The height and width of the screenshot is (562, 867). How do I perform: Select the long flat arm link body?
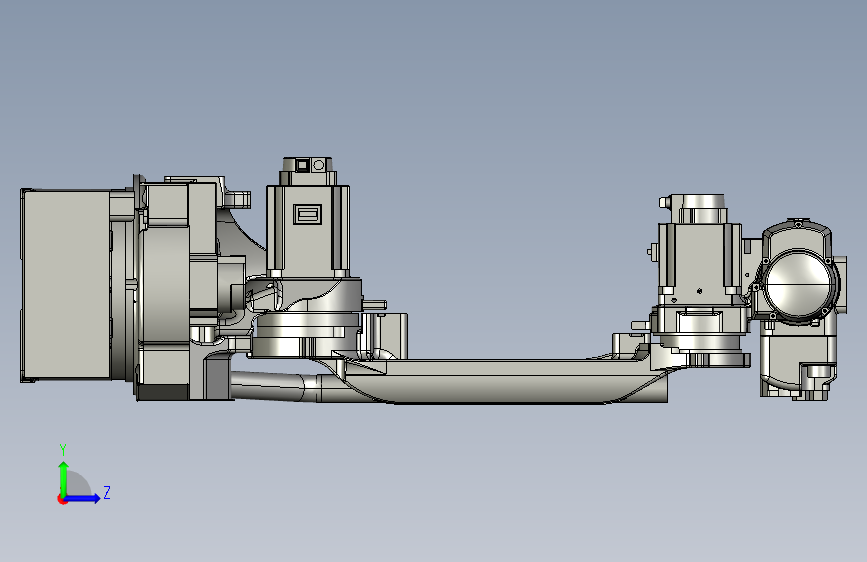coord(500,381)
